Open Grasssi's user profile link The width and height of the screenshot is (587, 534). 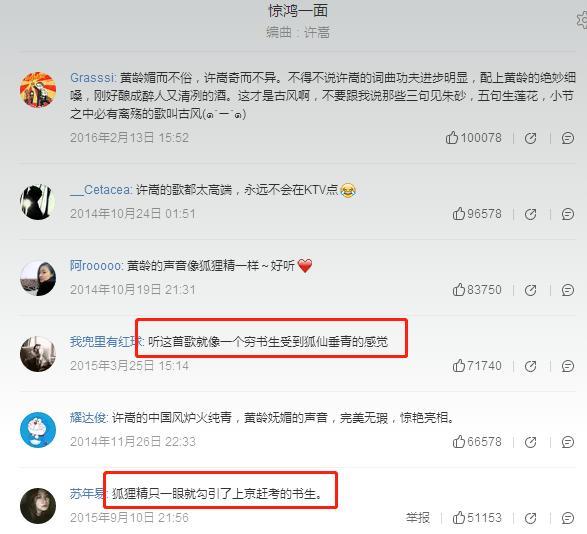[93, 78]
